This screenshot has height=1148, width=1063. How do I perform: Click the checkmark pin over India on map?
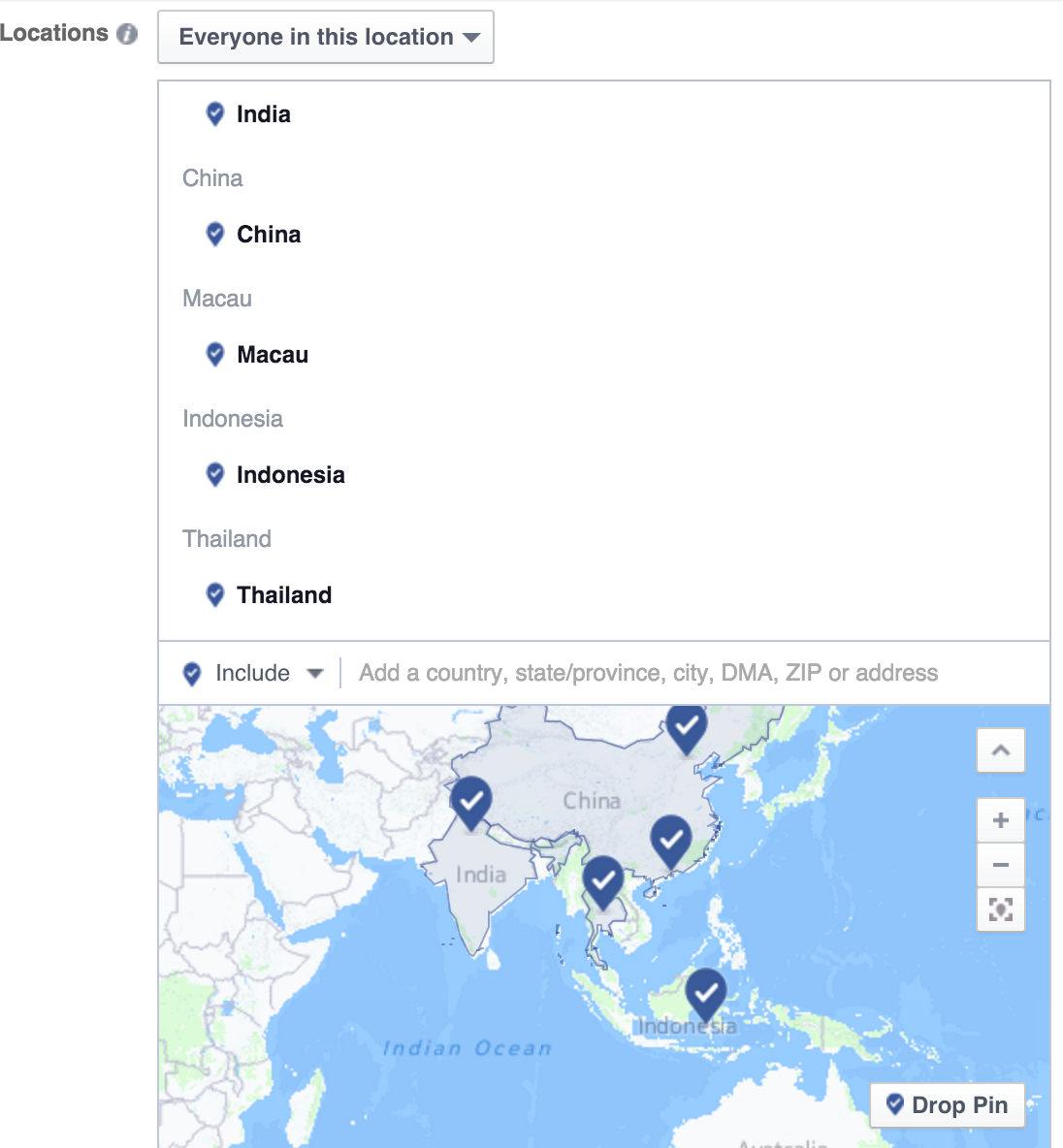pyautogui.click(x=471, y=802)
